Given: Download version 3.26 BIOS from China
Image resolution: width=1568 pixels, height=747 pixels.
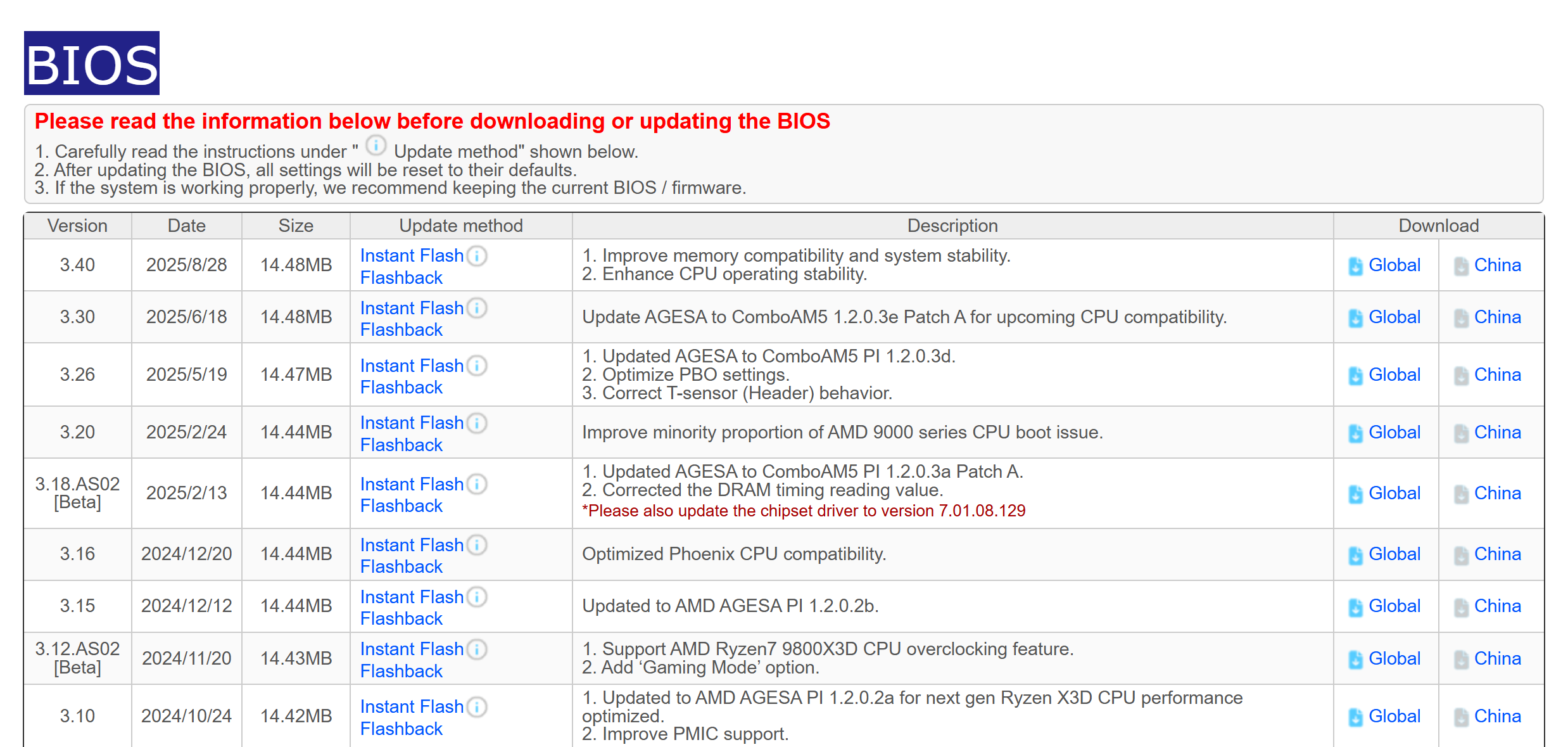Looking at the screenshot, I should click(x=1497, y=374).
